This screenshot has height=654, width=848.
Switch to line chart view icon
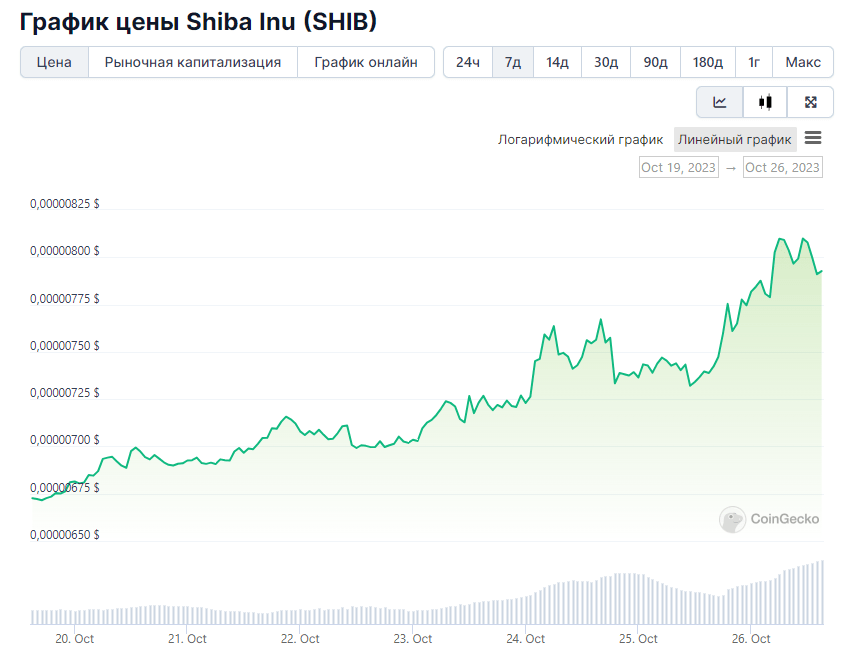click(x=720, y=102)
